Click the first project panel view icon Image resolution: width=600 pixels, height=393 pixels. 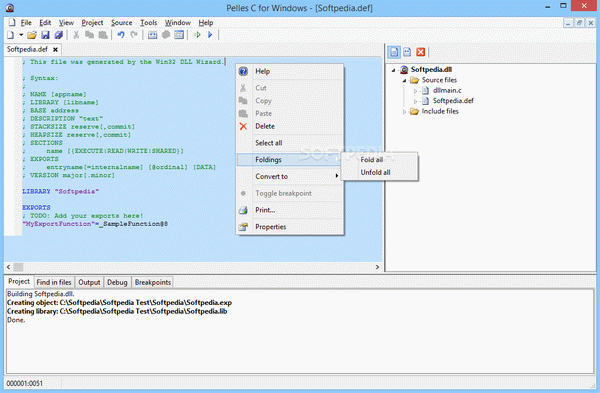click(394, 52)
